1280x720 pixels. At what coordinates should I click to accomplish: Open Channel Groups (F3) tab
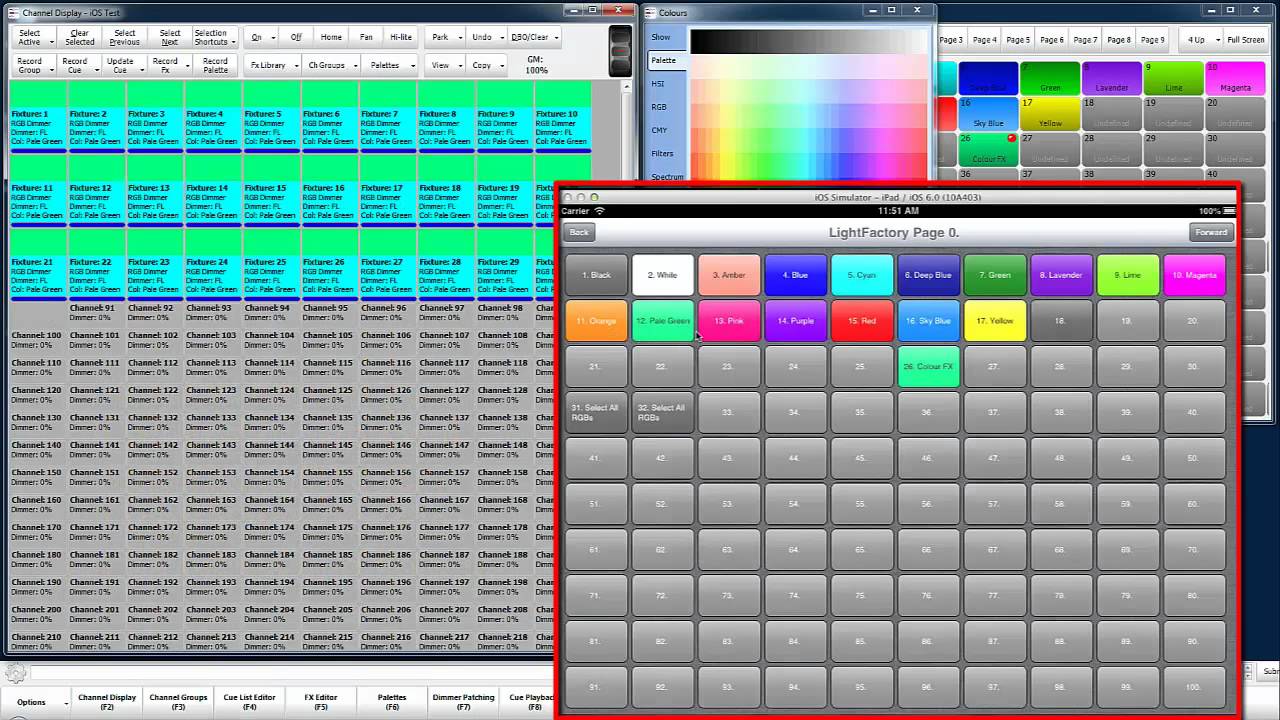tap(178, 702)
